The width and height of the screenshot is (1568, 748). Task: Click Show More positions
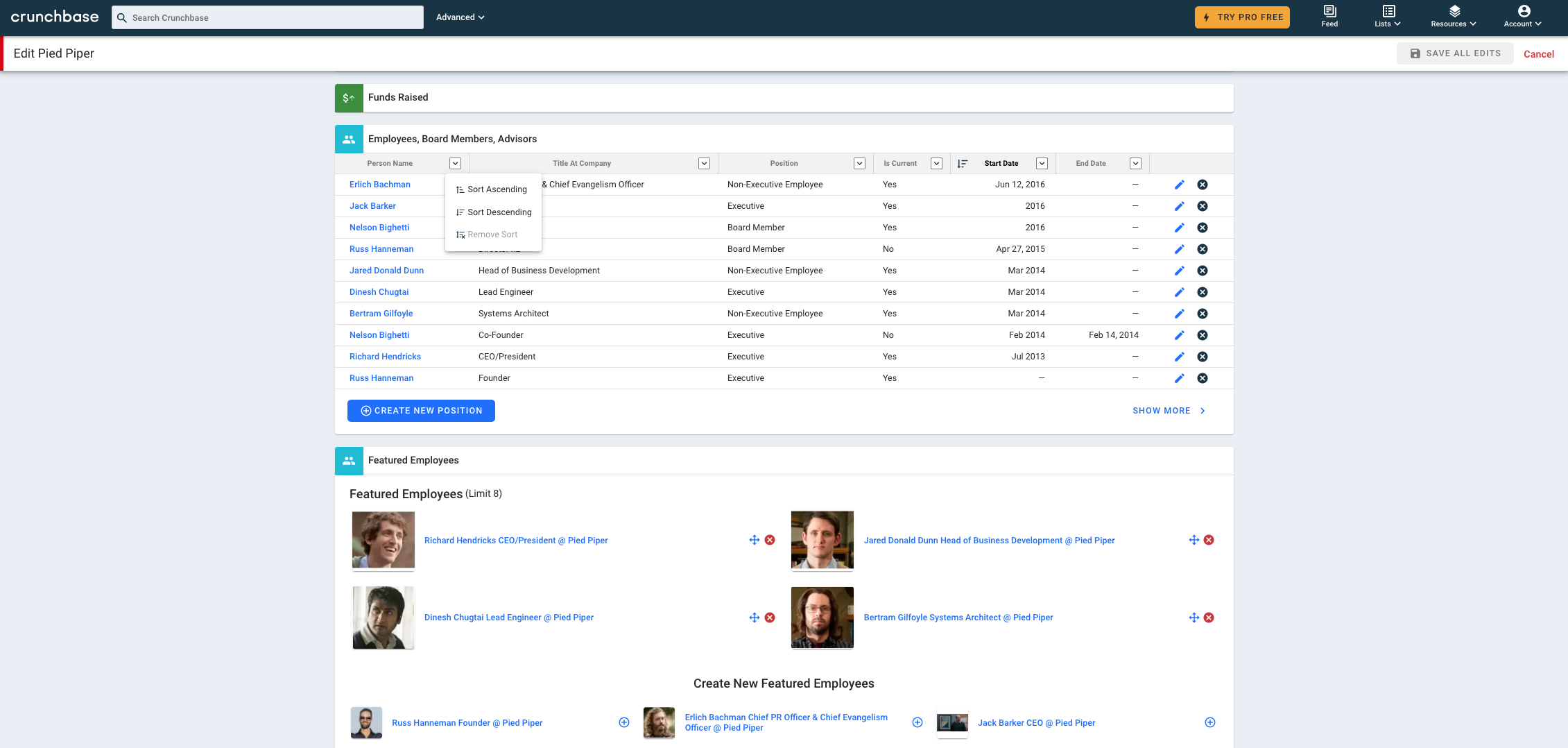pos(1169,411)
